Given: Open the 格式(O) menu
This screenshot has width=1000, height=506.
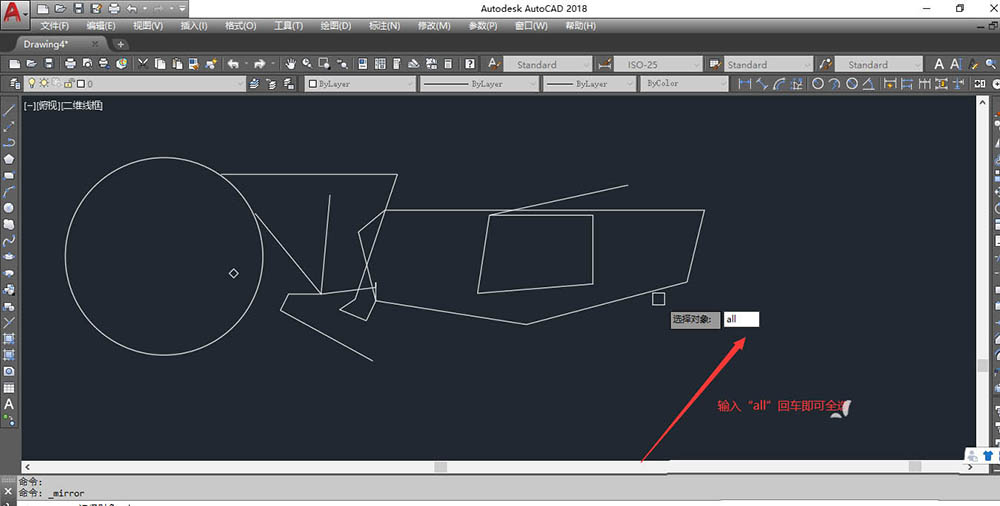Looking at the screenshot, I should pos(240,26).
